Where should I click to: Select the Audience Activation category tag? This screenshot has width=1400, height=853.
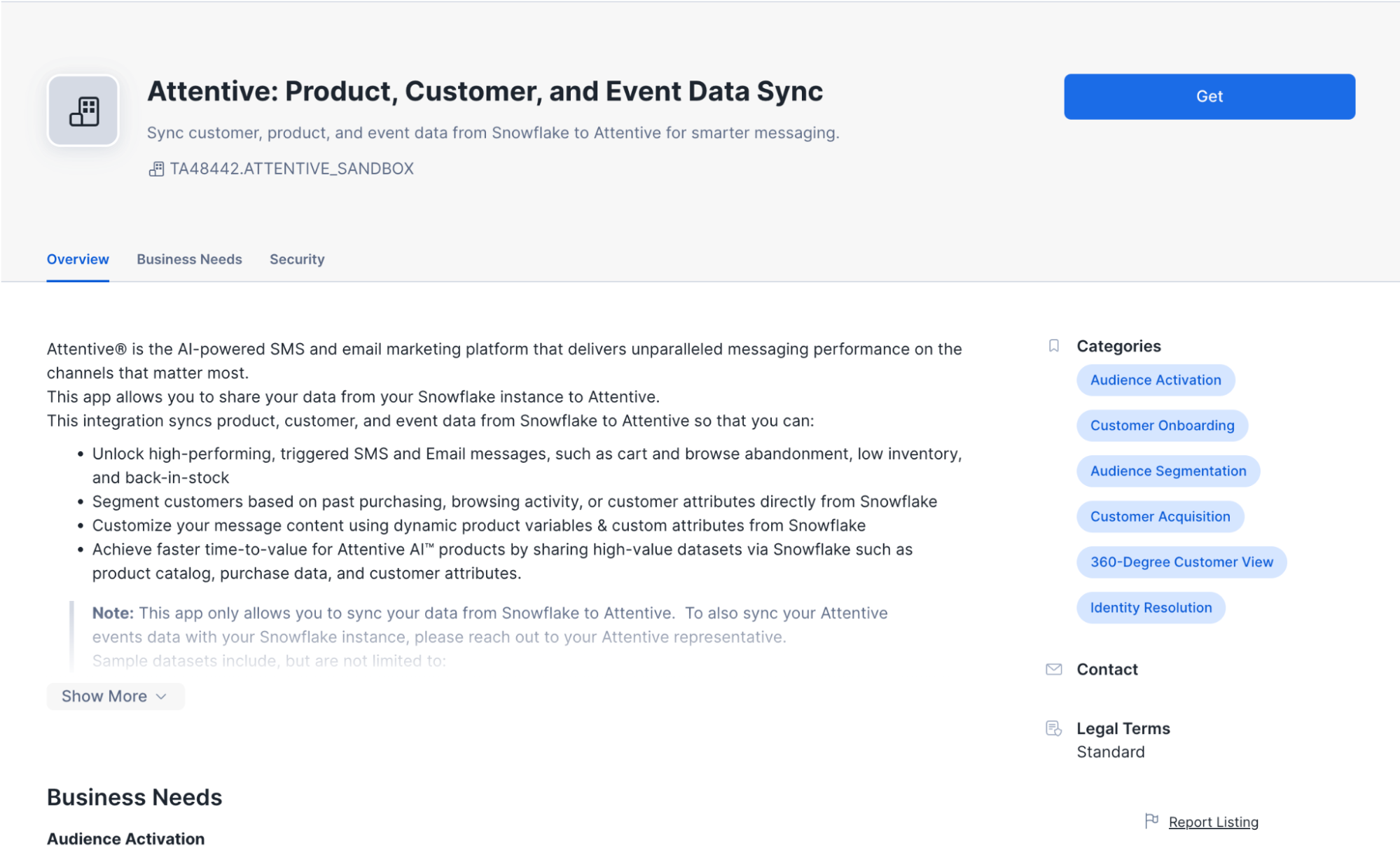(x=1155, y=380)
